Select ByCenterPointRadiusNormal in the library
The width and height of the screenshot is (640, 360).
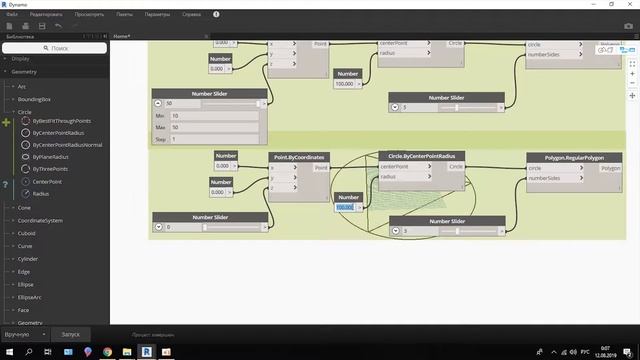[67, 145]
